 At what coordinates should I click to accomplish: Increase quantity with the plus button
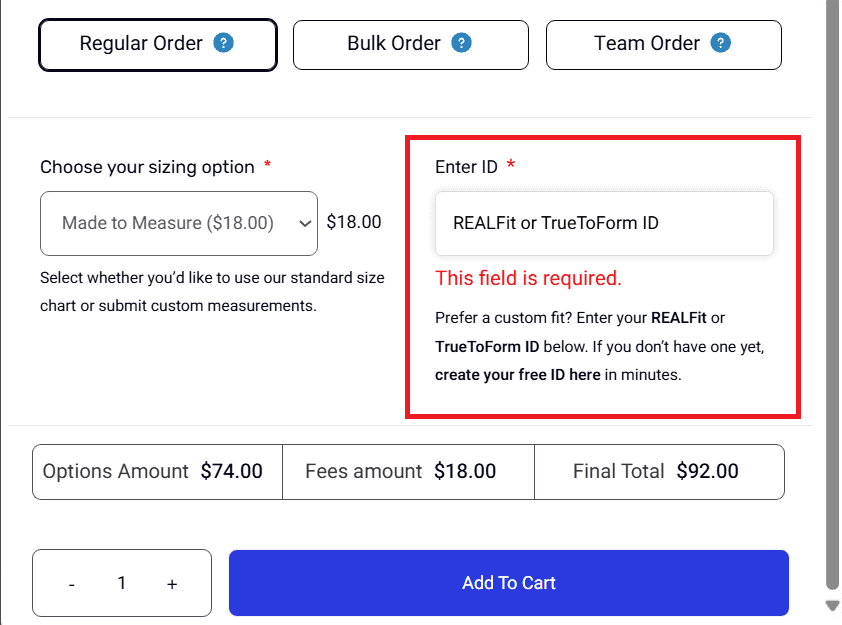(x=172, y=584)
